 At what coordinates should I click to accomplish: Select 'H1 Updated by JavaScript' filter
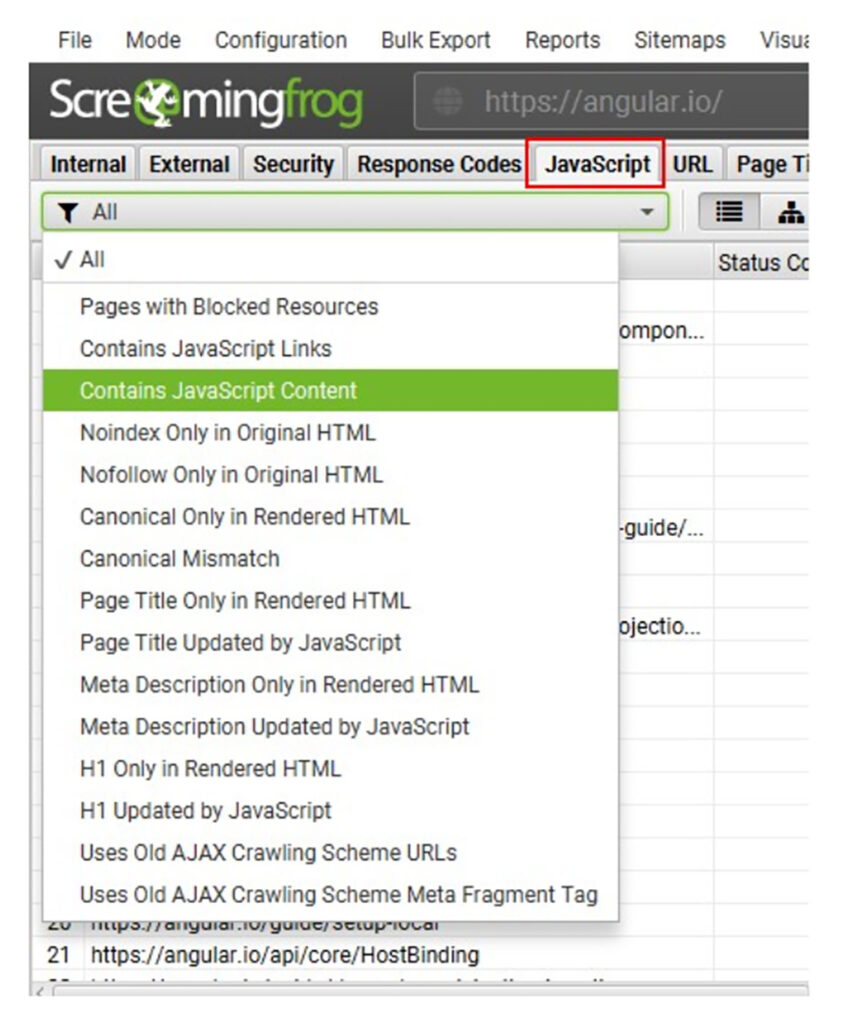pyautogui.click(x=205, y=811)
